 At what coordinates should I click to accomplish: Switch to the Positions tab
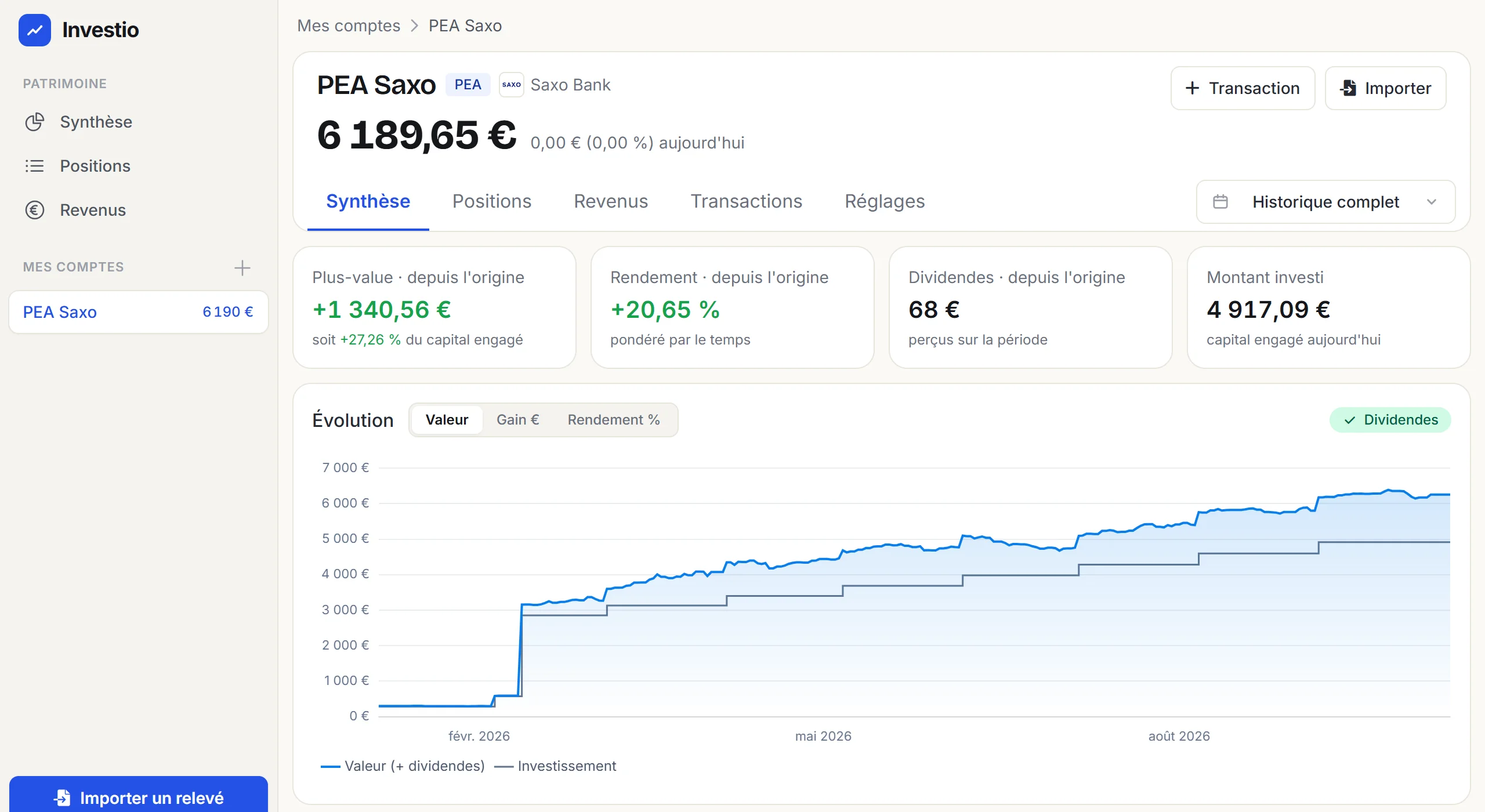[x=492, y=201]
